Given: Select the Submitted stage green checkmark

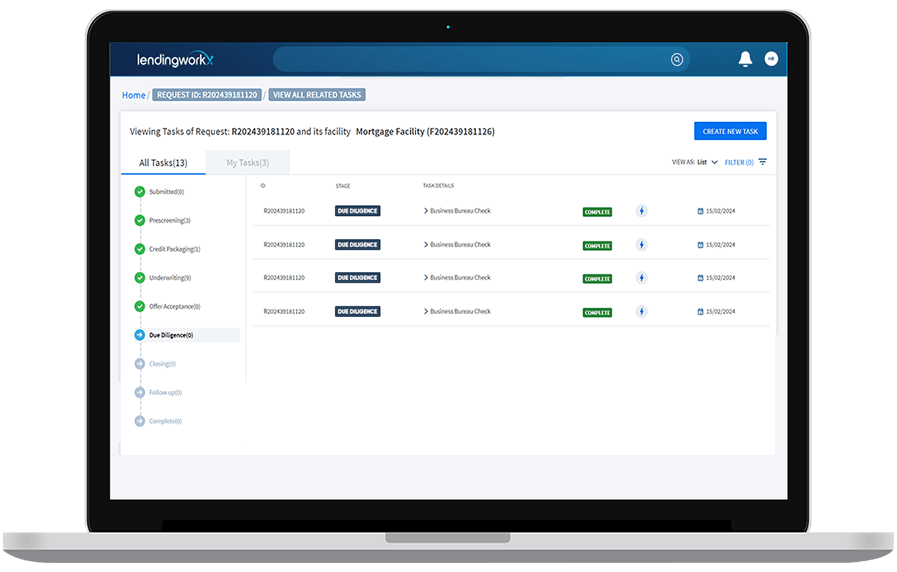Looking at the screenshot, I should click(x=139, y=191).
